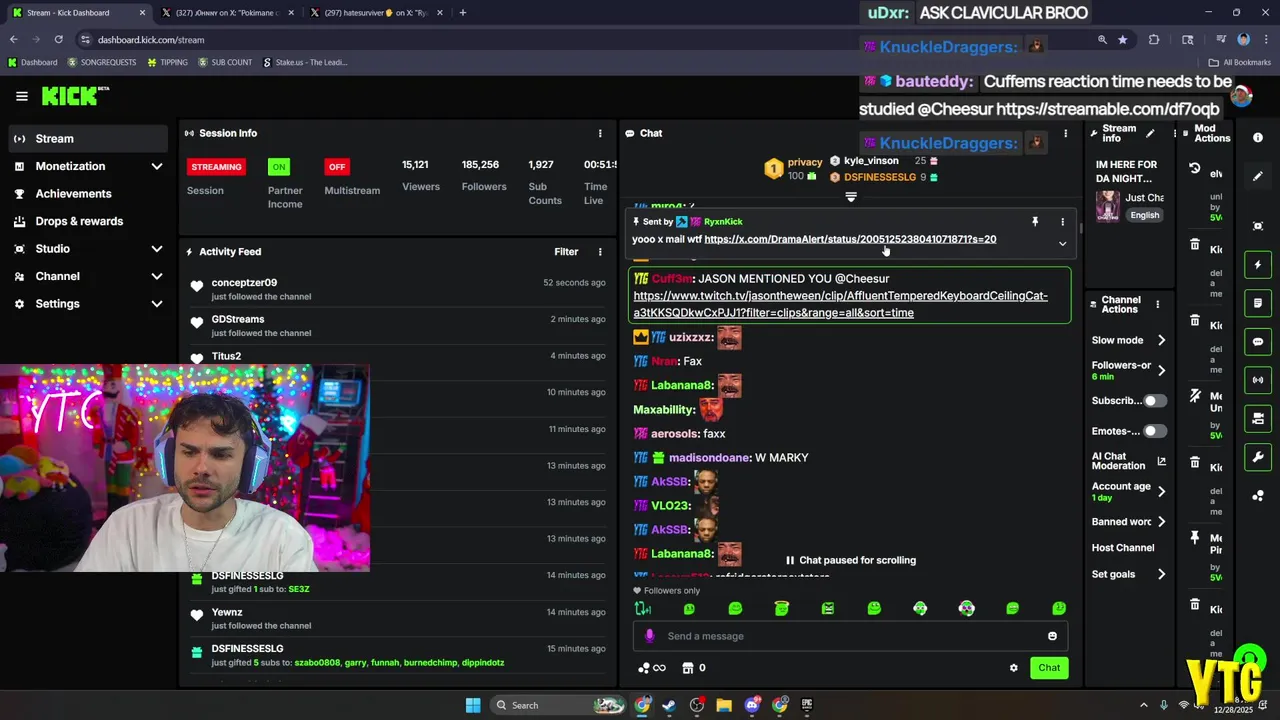Click the Windows taskbar Search box

pos(558,705)
